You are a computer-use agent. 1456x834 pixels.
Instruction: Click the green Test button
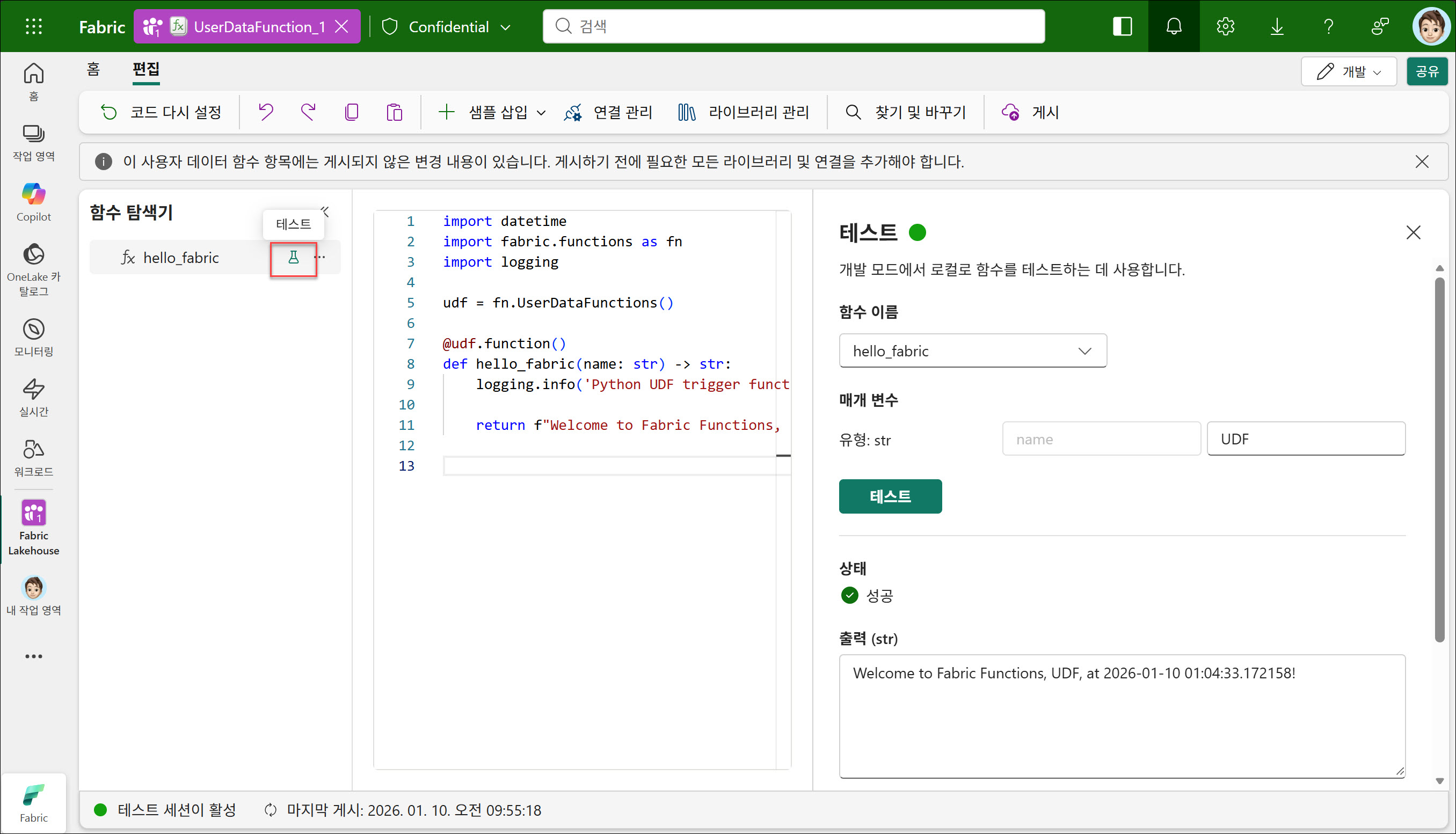pos(890,496)
